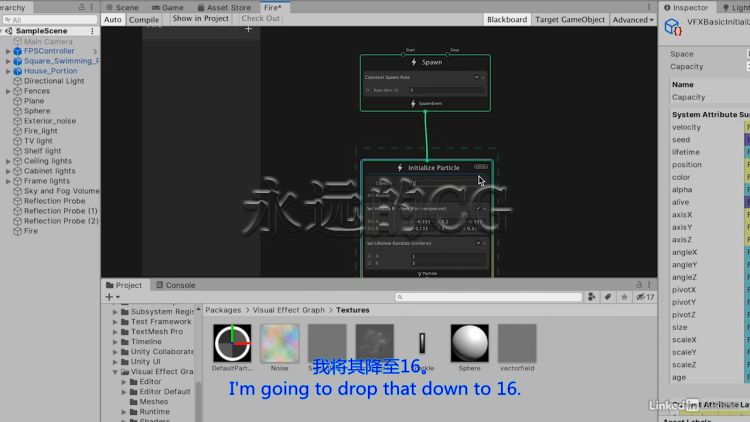
Task: Toggle Auto compile button
Action: coord(113,20)
